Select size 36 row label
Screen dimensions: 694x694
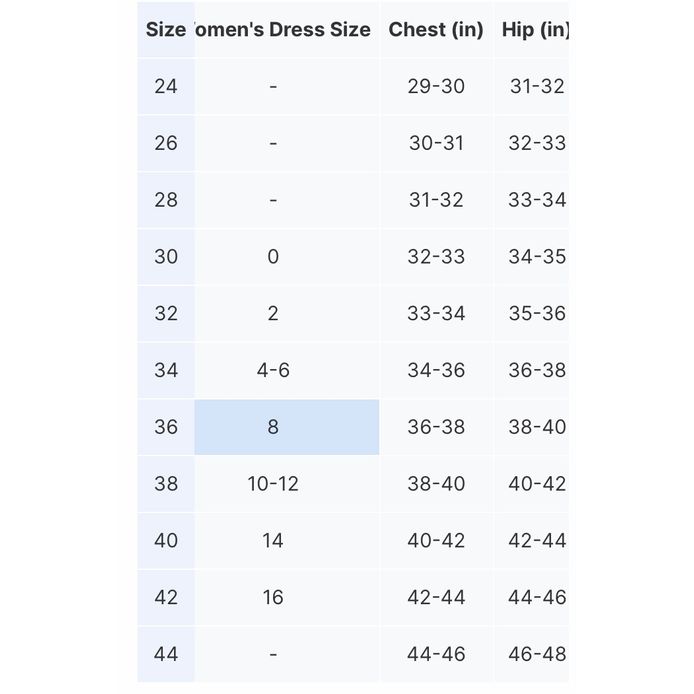pyautogui.click(x=166, y=427)
